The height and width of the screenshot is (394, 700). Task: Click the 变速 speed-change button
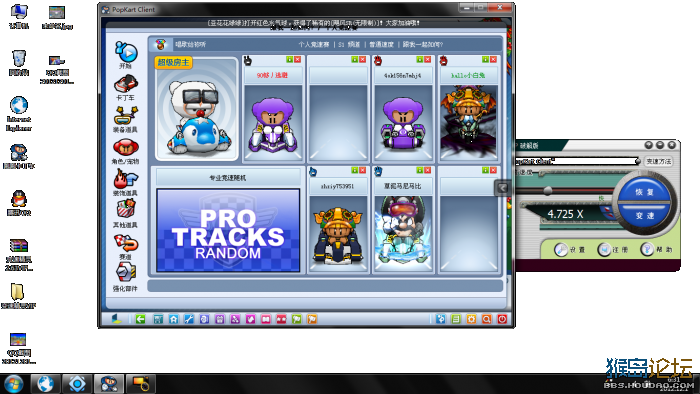pyautogui.click(x=645, y=216)
